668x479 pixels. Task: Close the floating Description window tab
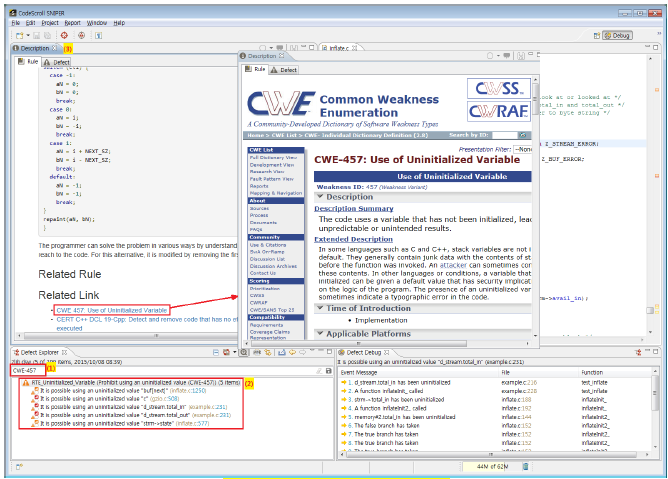282,56
